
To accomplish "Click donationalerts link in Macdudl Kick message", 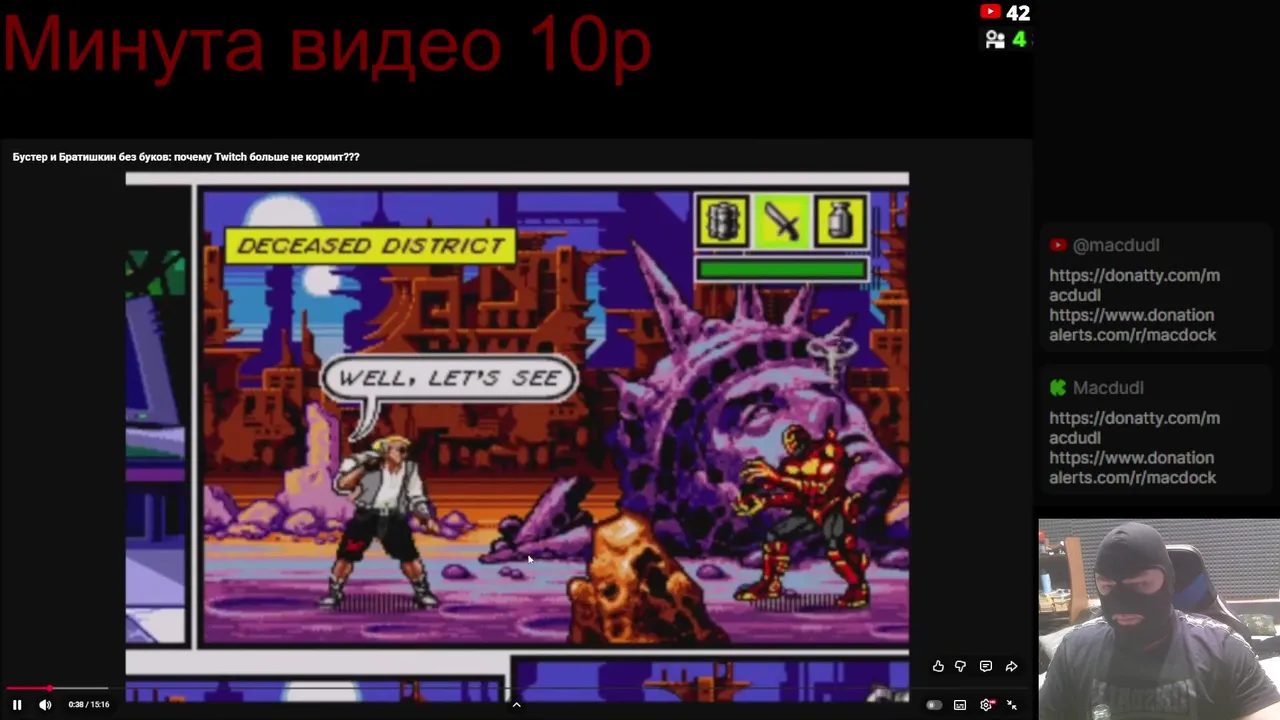I will (x=1132, y=468).
